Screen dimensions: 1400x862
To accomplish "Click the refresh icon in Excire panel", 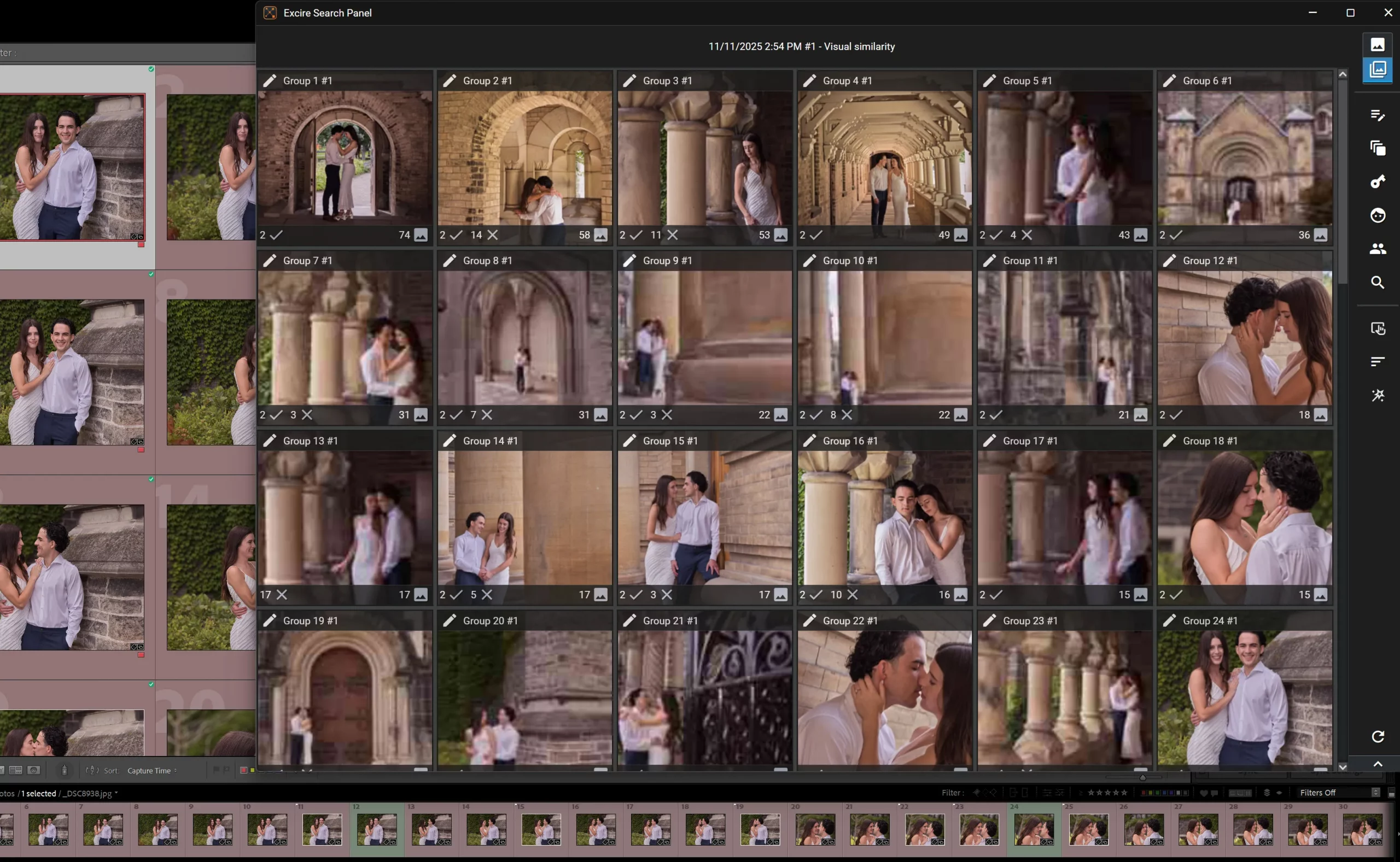I will click(x=1378, y=737).
